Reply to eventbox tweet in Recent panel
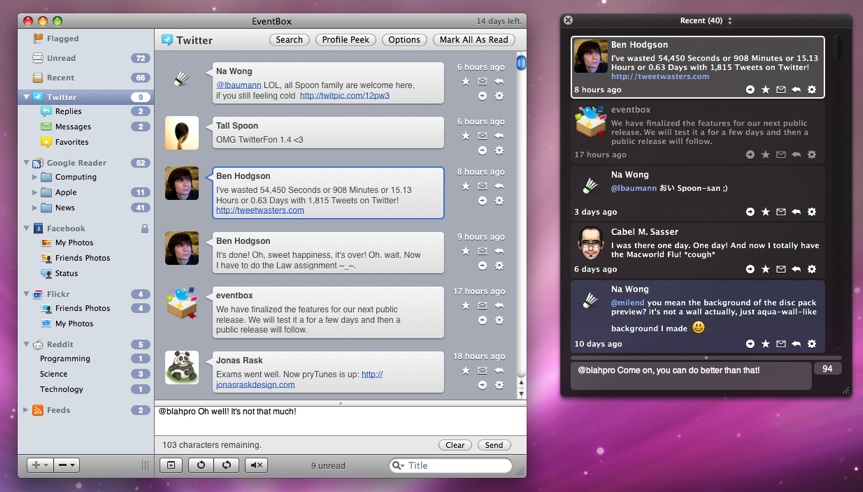This screenshot has height=492, width=863. click(x=796, y=155)
